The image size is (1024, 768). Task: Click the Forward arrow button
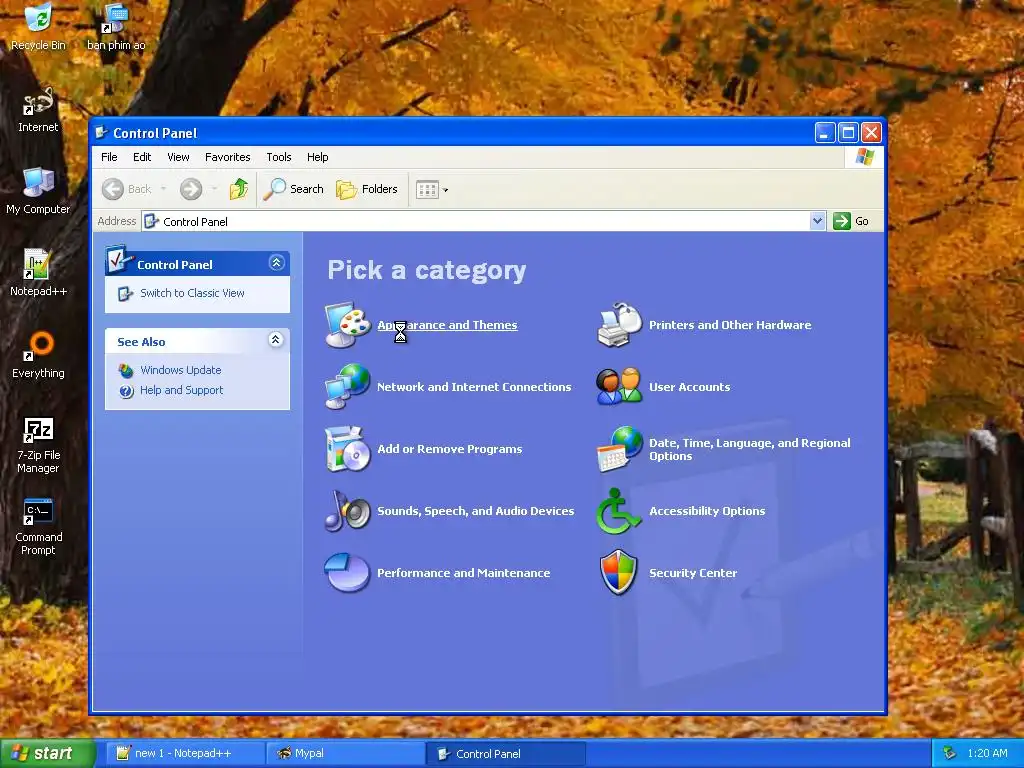click(191, 189)
